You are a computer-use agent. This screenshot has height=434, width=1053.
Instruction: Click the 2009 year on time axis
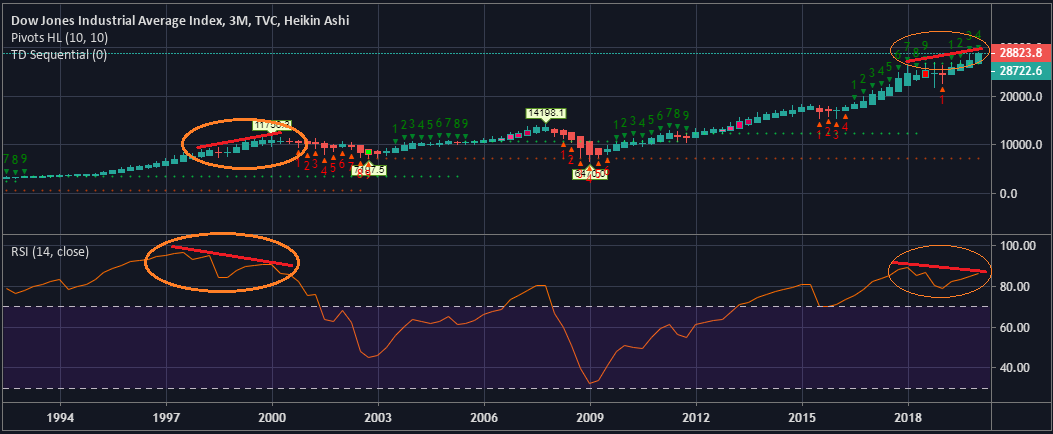pyautogui.click(x=590, y=417)
